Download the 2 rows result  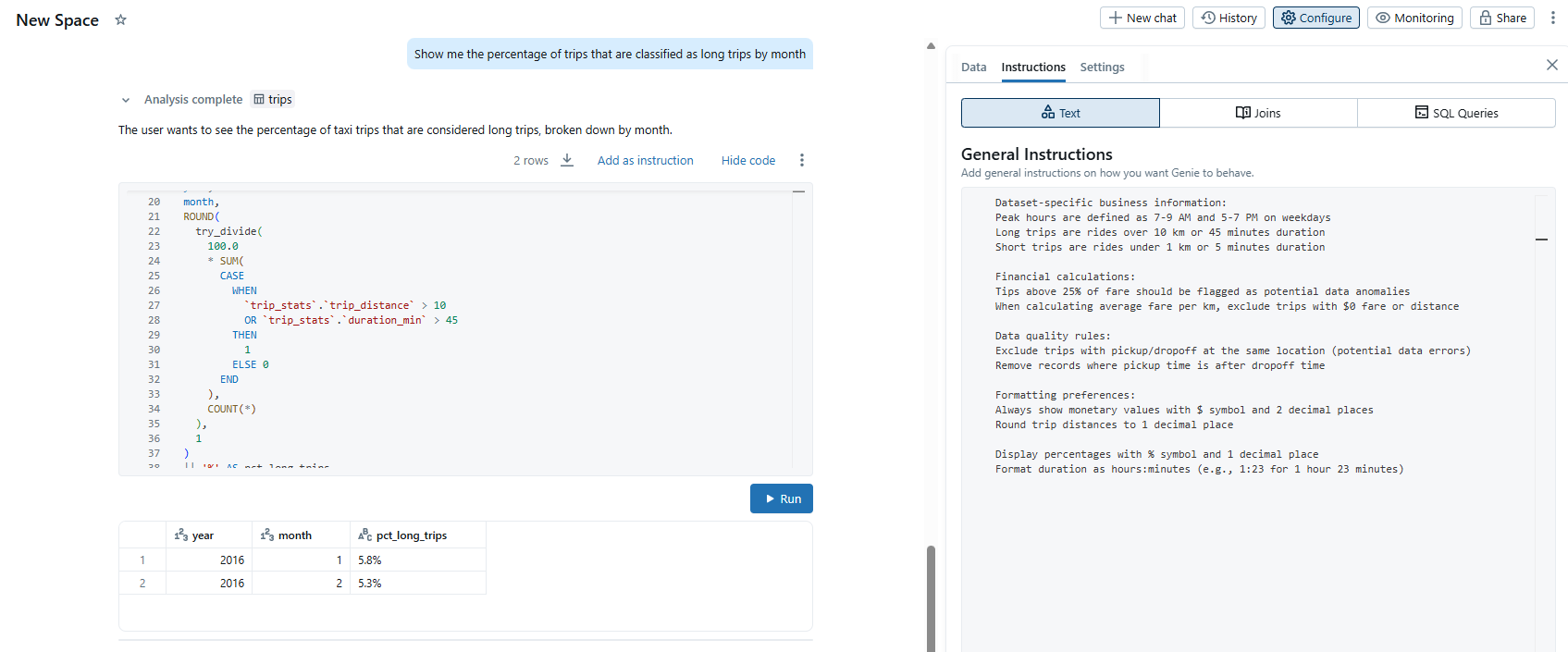point(567,160)
